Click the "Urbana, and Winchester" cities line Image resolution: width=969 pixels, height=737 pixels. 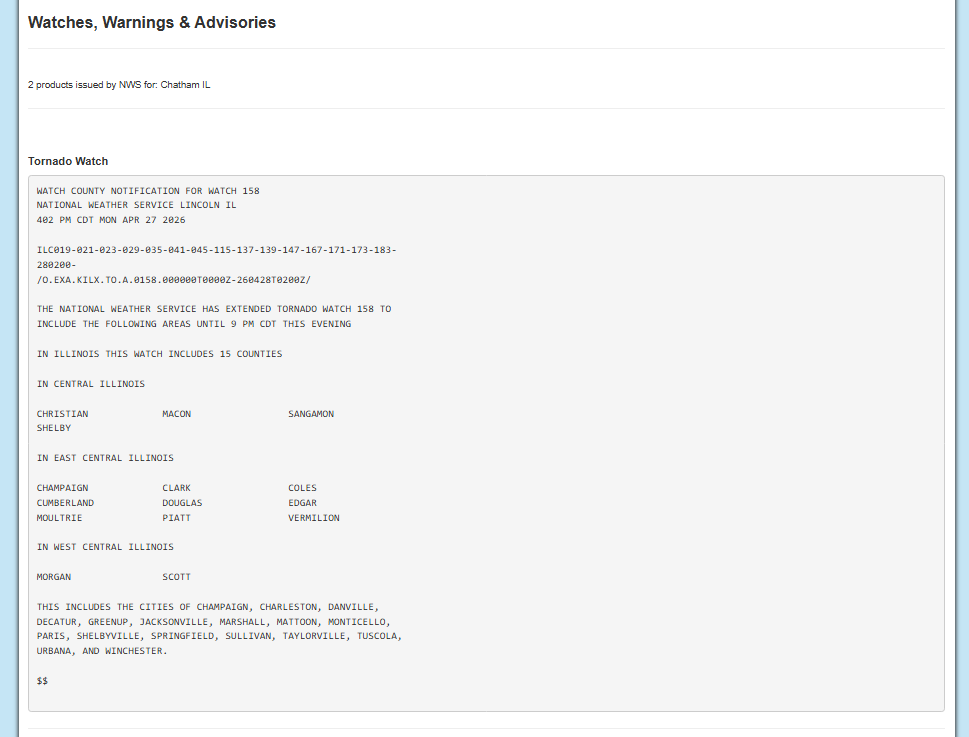(x=102, y=651)
